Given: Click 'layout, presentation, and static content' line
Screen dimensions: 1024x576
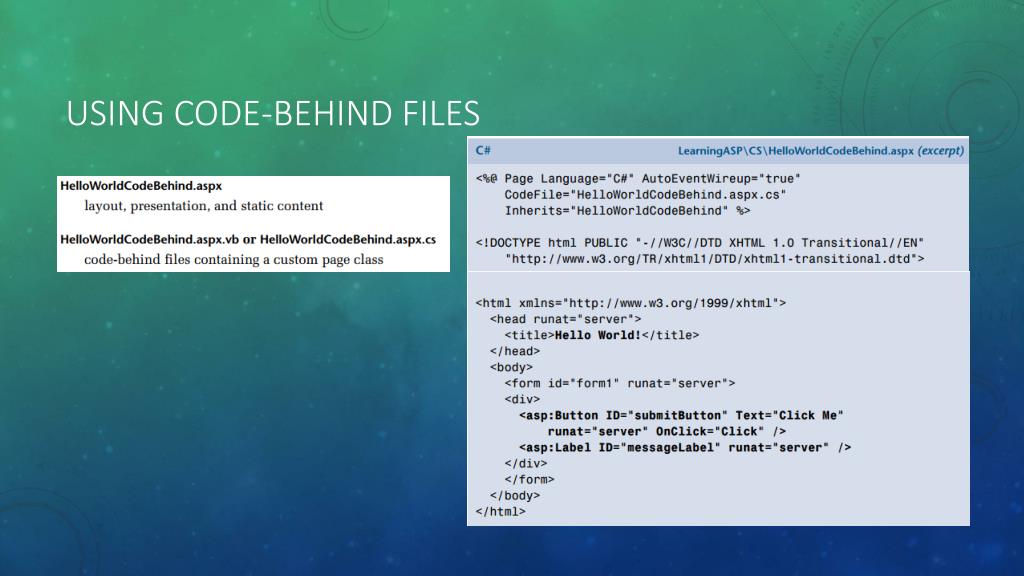Looking at the screenshot, I should [204, 206].
